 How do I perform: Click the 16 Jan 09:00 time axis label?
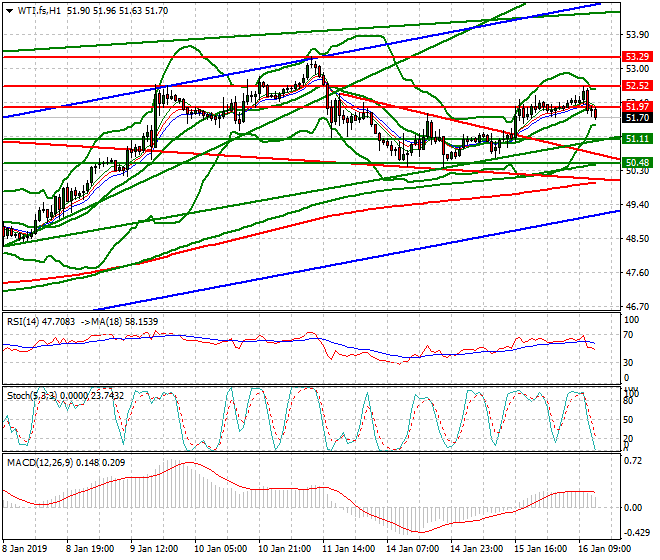click(x=604, y=549)
